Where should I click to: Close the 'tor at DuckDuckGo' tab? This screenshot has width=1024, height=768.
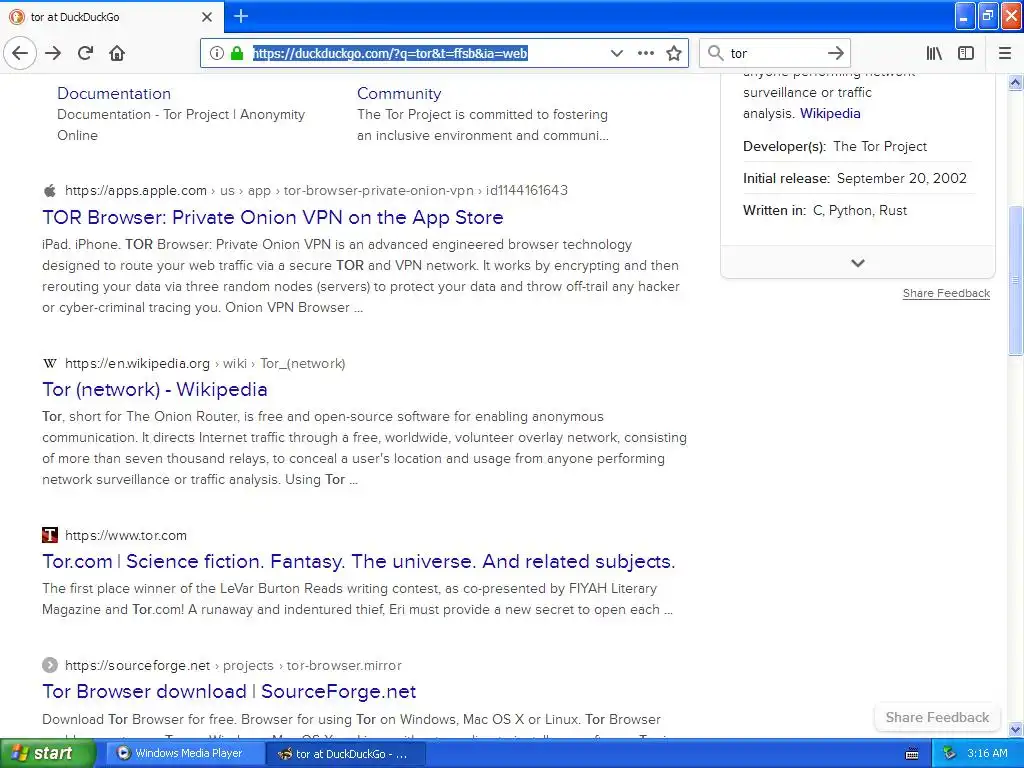[x=207, y=17]
